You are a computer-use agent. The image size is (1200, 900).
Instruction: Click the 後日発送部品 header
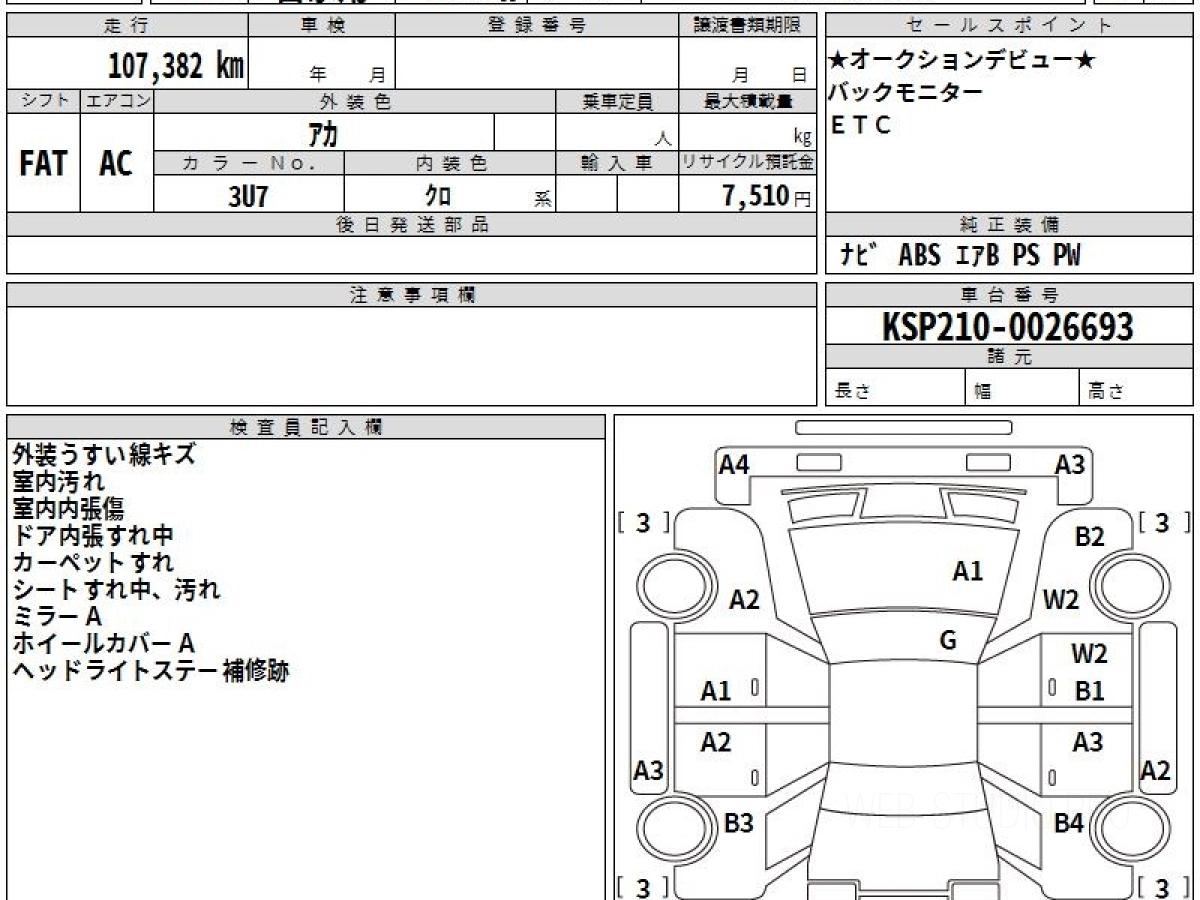coord(412,225)
